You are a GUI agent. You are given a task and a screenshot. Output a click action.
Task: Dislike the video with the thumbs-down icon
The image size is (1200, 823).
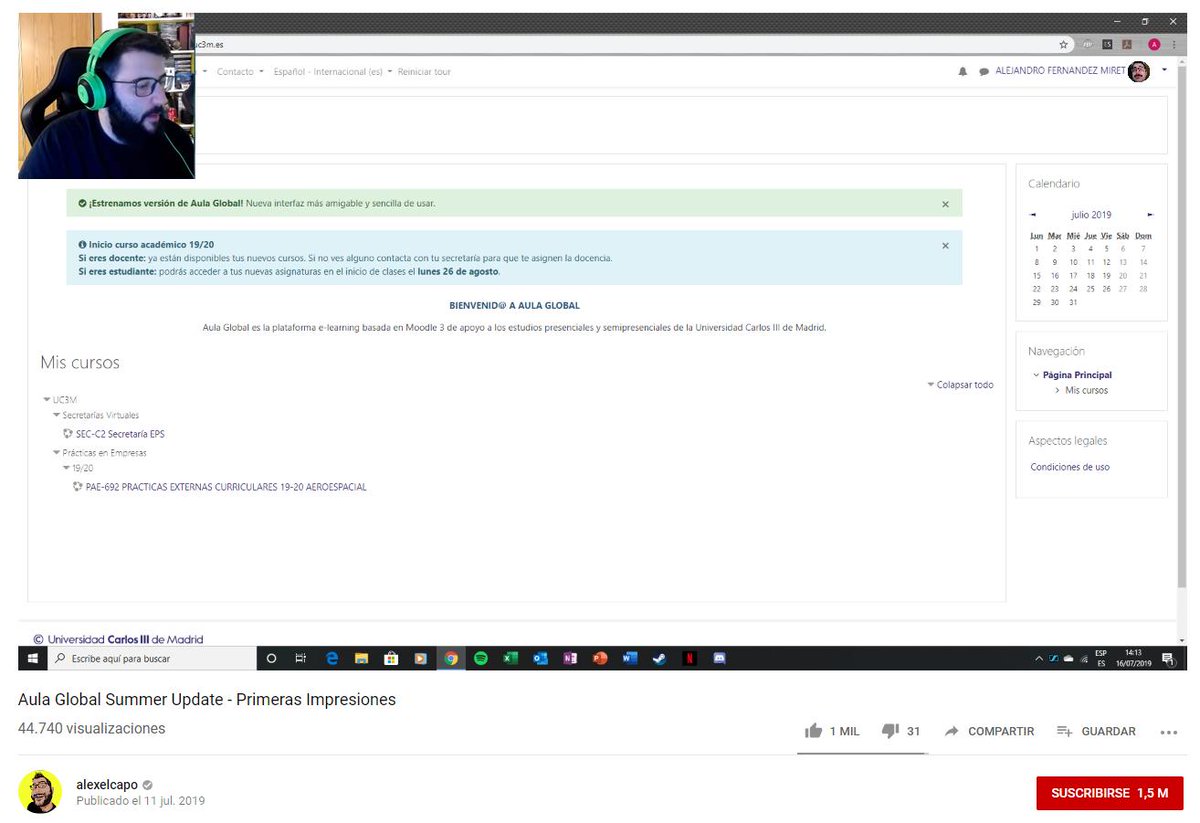coord(890,731)
